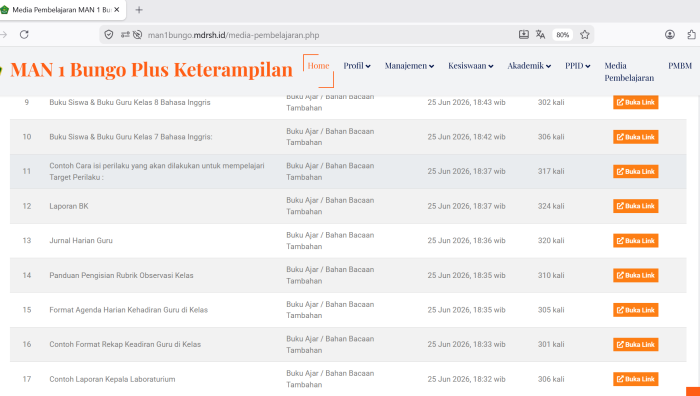Viewport: 700px width, 396px height.
Task: Open the PMBM menu item
Action: coord(680,66)
